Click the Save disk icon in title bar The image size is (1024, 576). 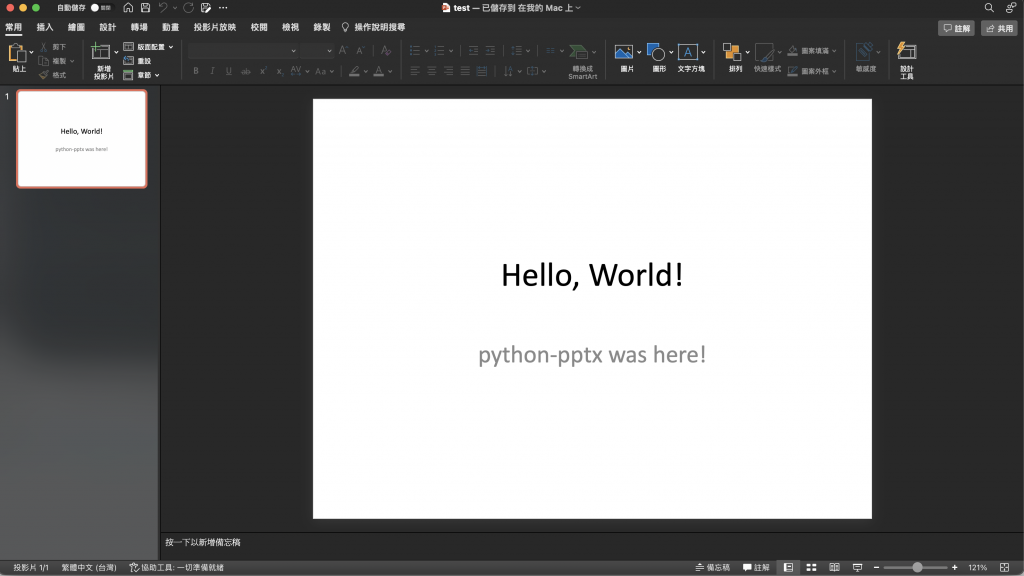pyautogui.click(x=145, y=8)
